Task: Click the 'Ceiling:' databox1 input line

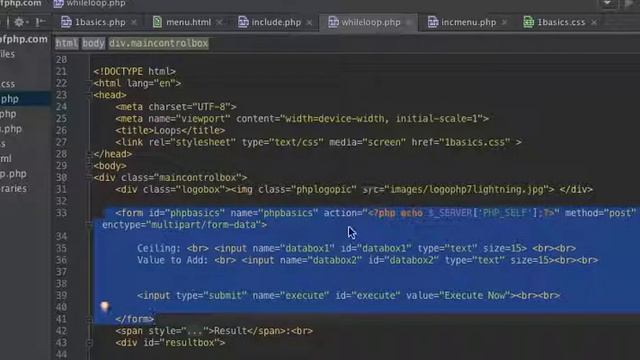Action: click(356, 249)
